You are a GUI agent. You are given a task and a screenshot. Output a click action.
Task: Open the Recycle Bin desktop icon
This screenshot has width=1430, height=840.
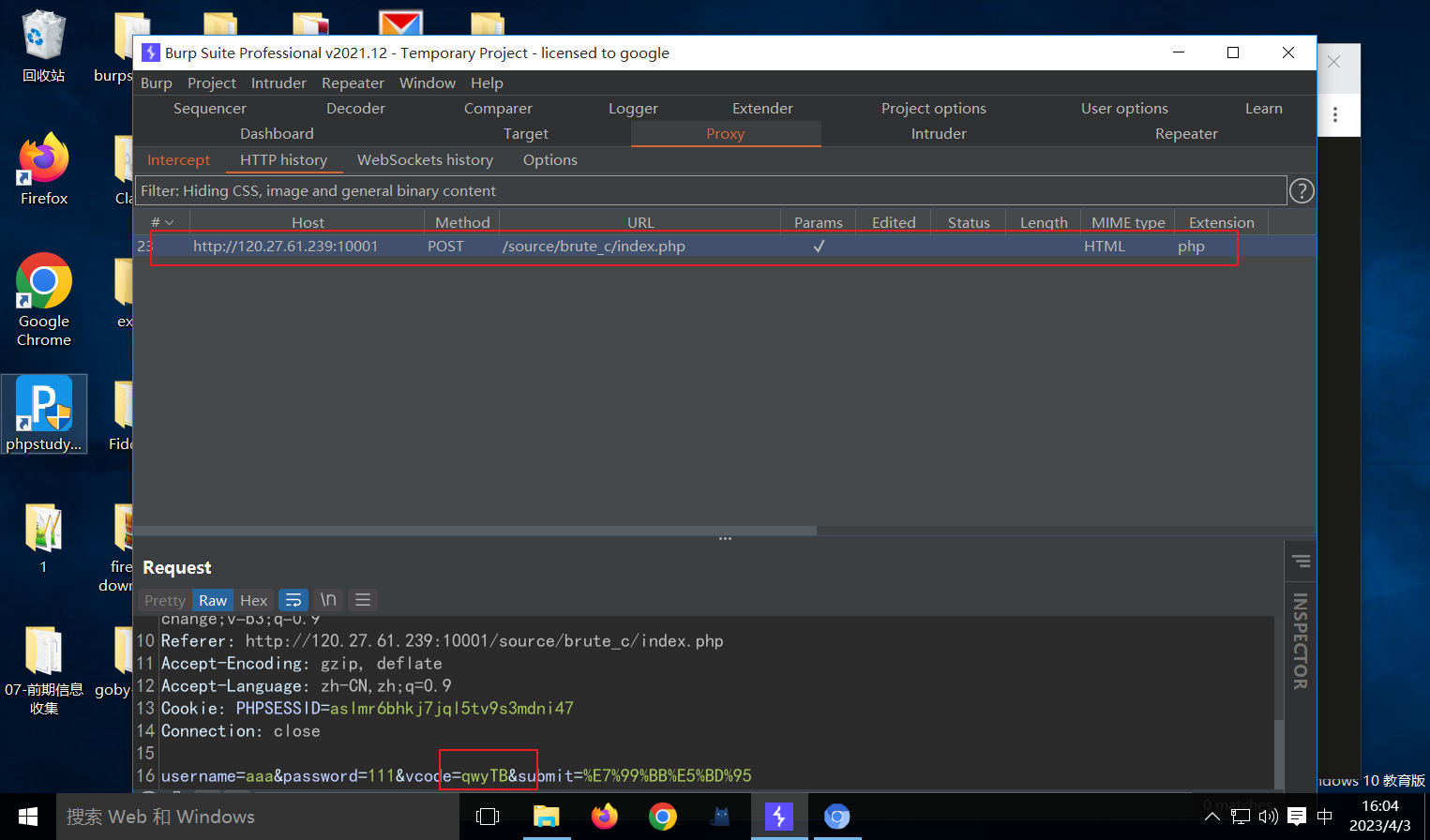44,46
